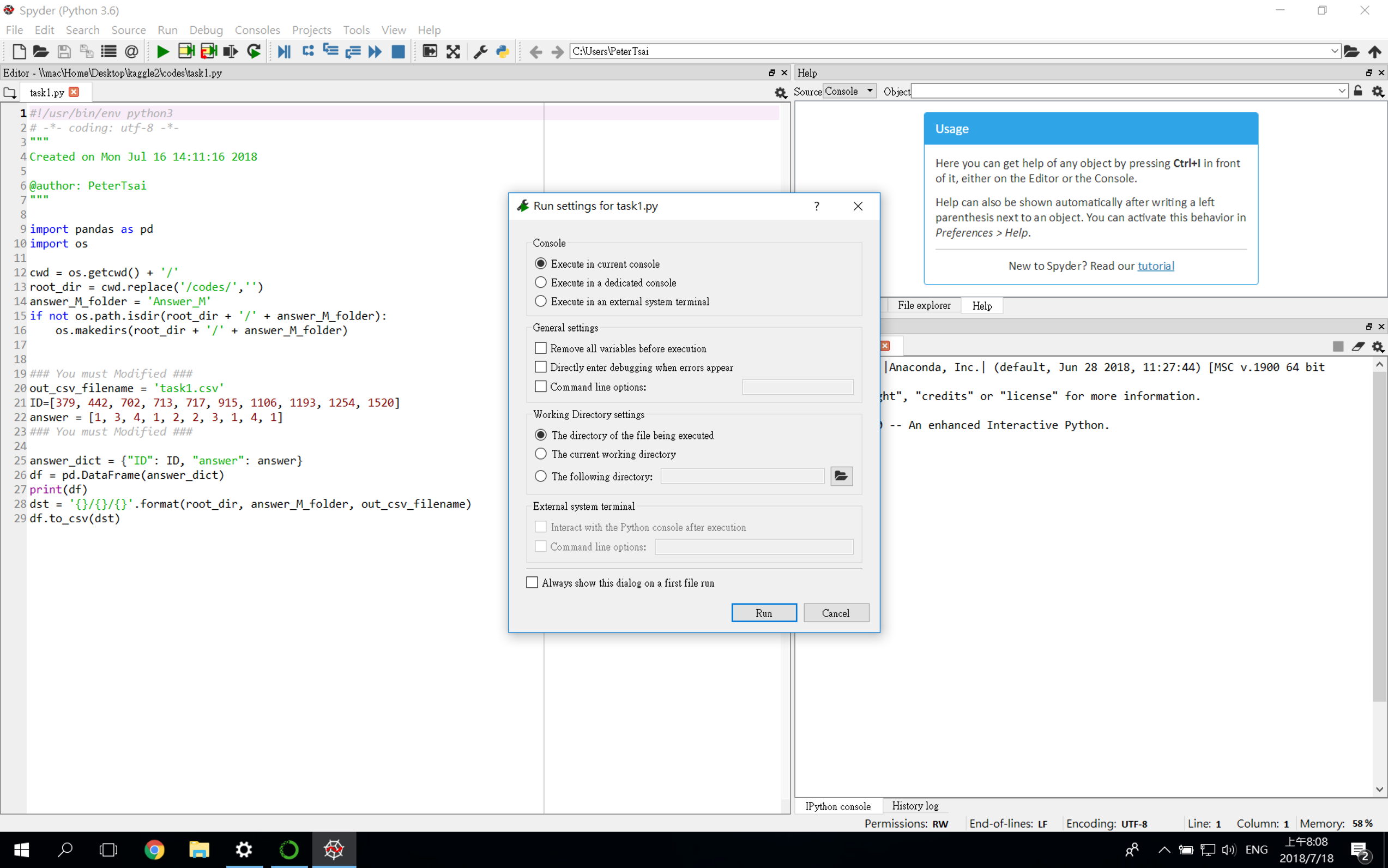Open Preferences via the wrench icon
This screenshot has height=868, width=1388.
(480, 52)
